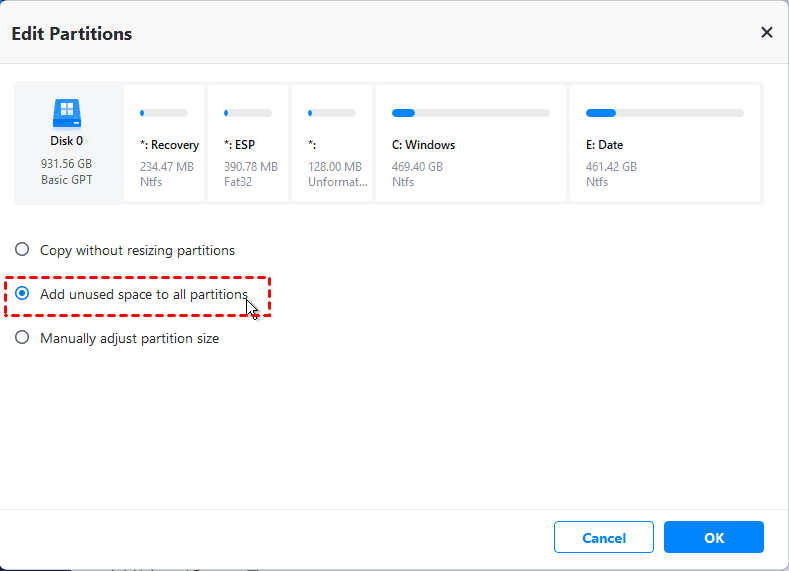Viewport: 789px width, 571px height.
Task: Click the E: Date usage bar
Action: pos(664,113)
